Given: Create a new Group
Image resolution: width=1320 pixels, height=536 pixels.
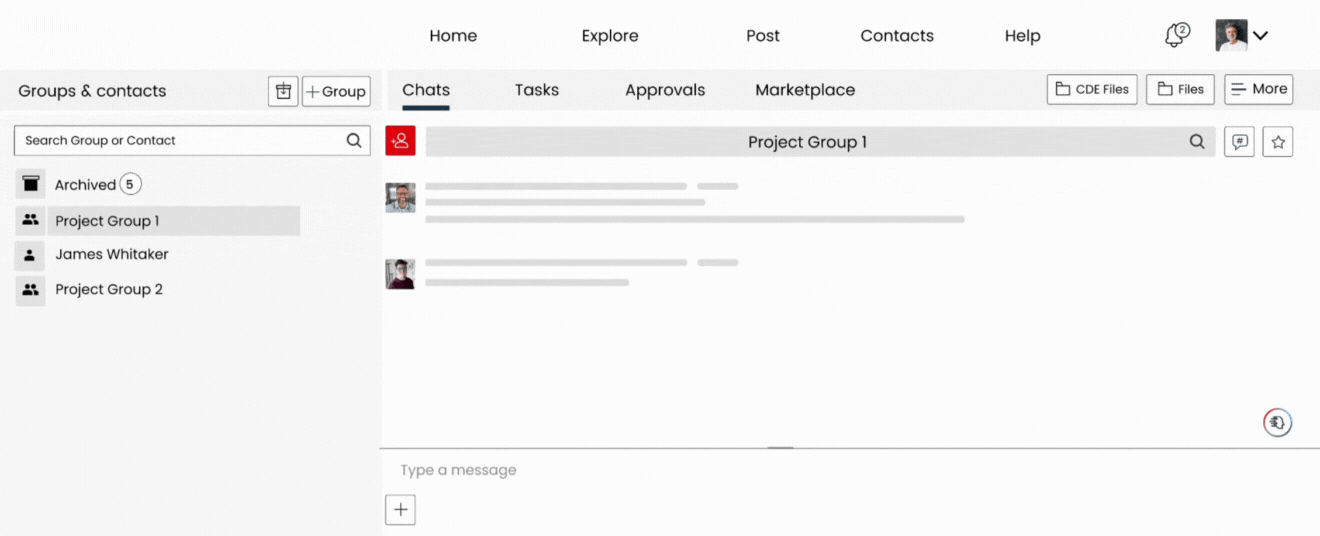Looking at the screenshot, I should [x=336, y=91].
